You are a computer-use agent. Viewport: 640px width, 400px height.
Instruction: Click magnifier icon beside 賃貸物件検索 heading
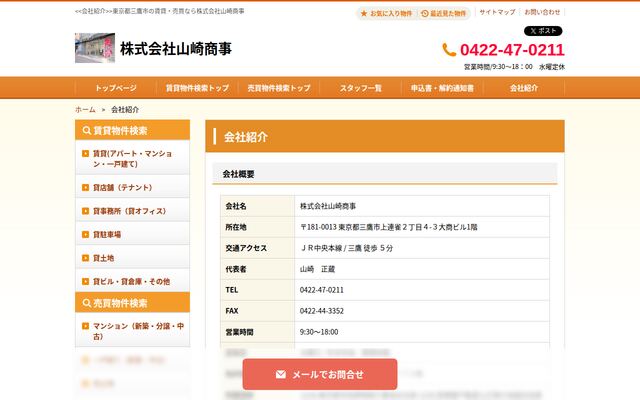(87, 131)
